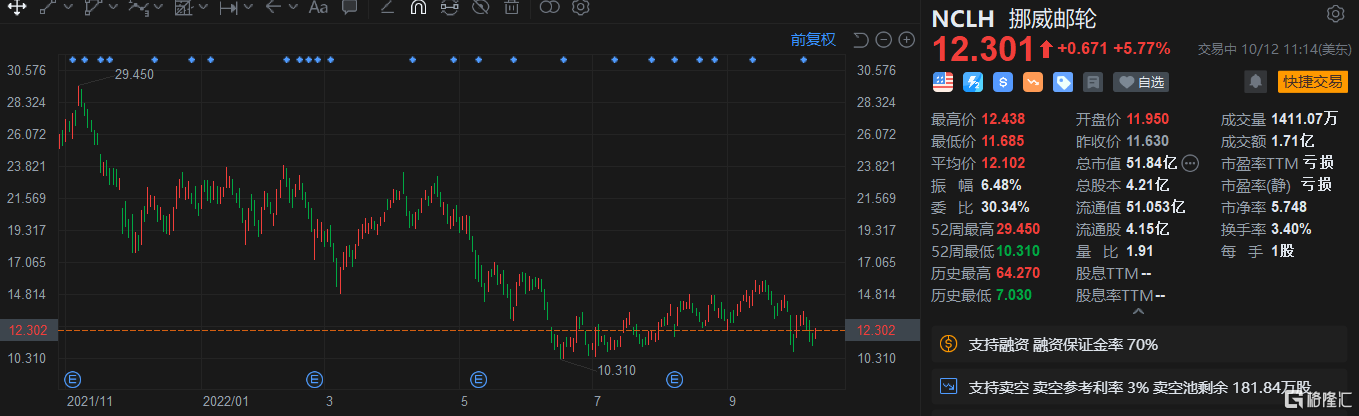Click the blue price tag icon

tap(1063, 82)
